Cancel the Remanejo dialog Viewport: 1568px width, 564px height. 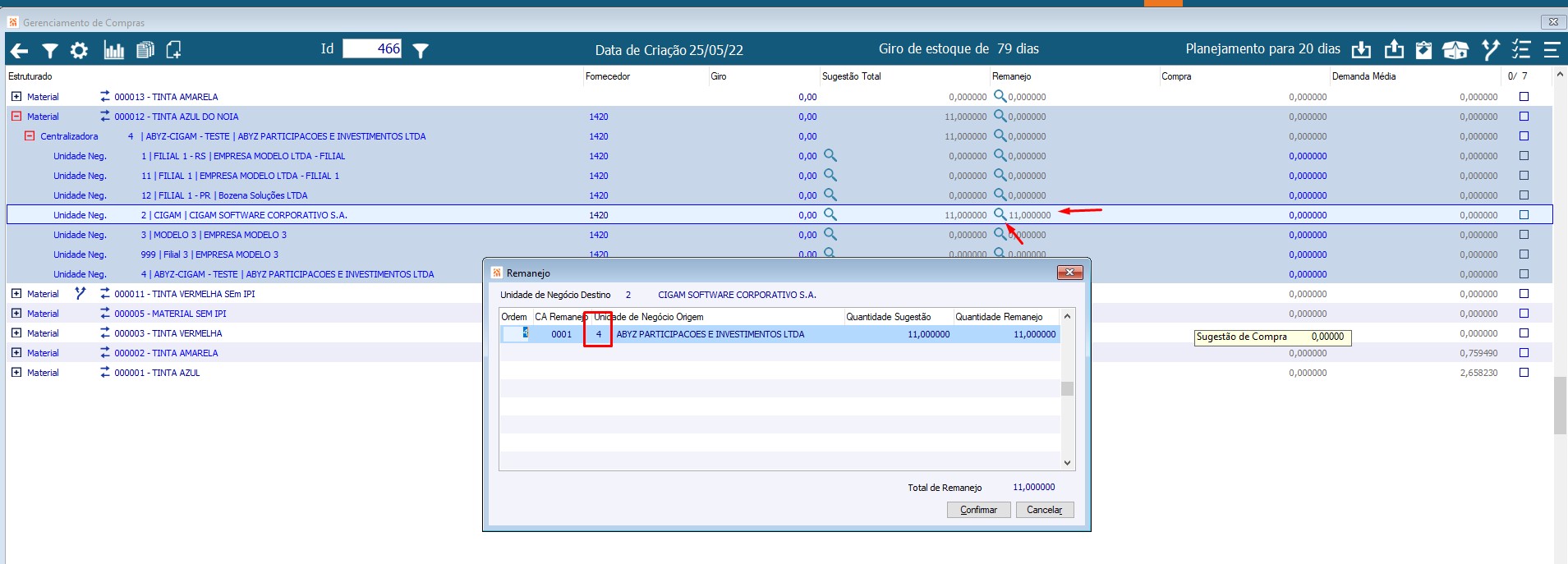1044,510
